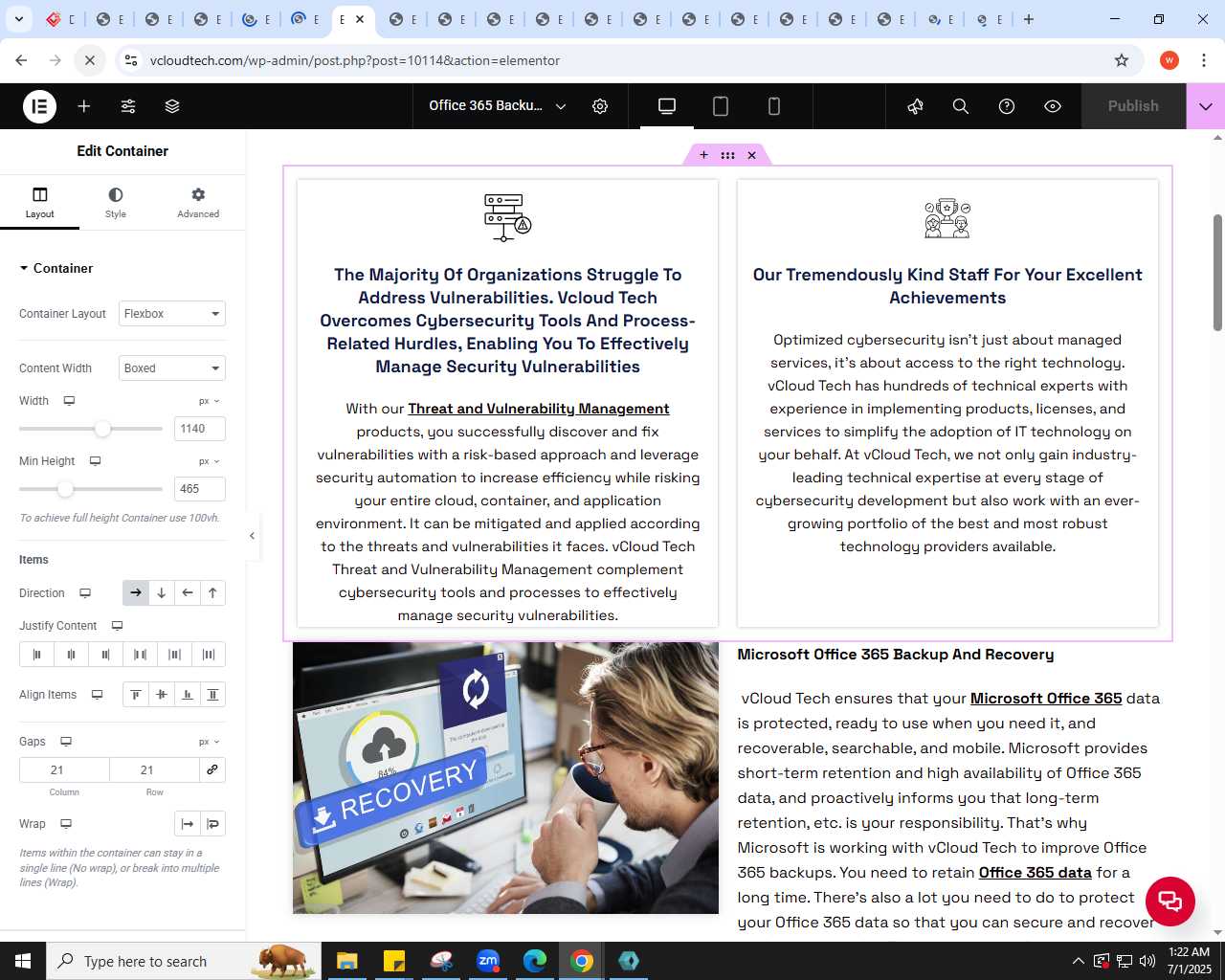The height and width of the screenshot is (980, 1225).
Task: Set Align Items to end
Action: 188,695
